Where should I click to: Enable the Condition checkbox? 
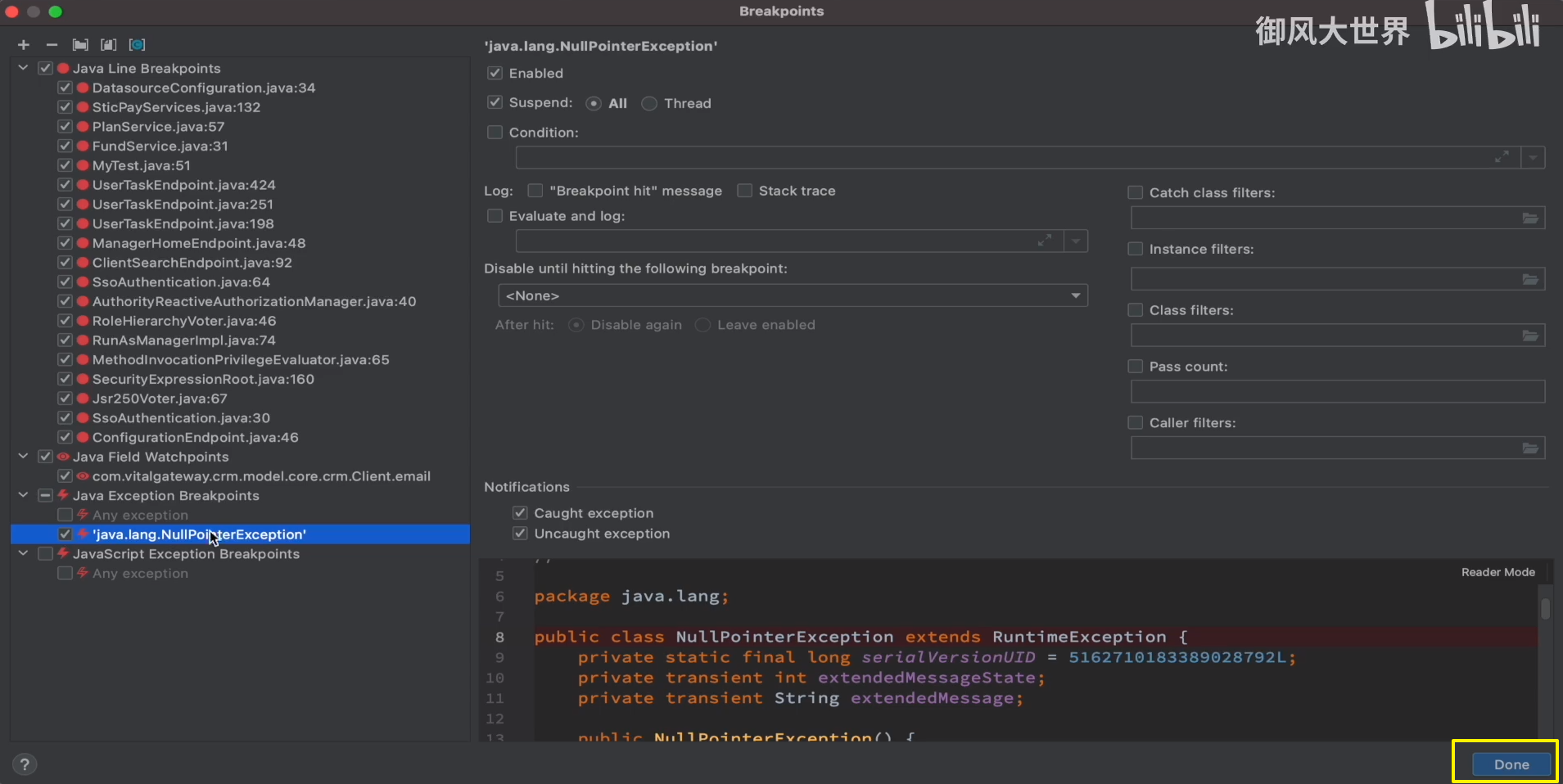tap(495, 132)
